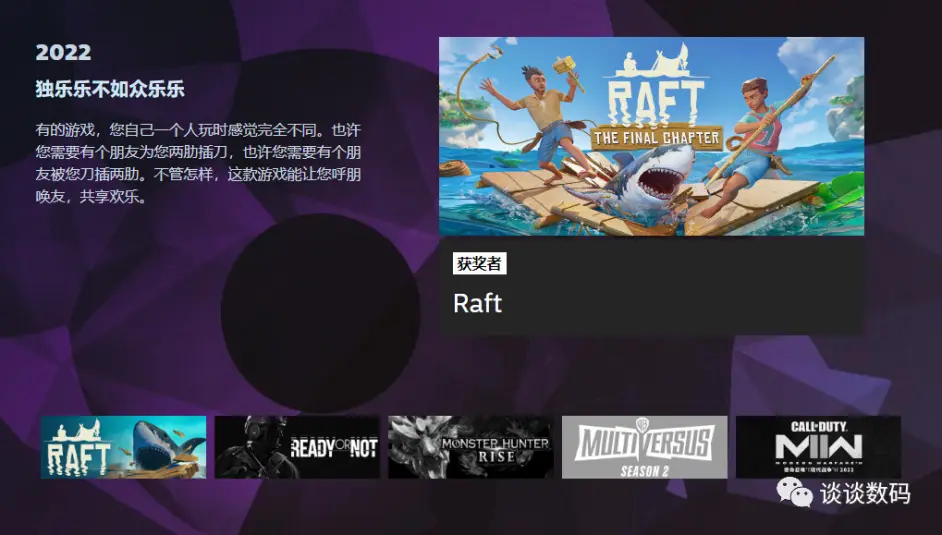Click the 2022 year heading

tap(63, 52)
